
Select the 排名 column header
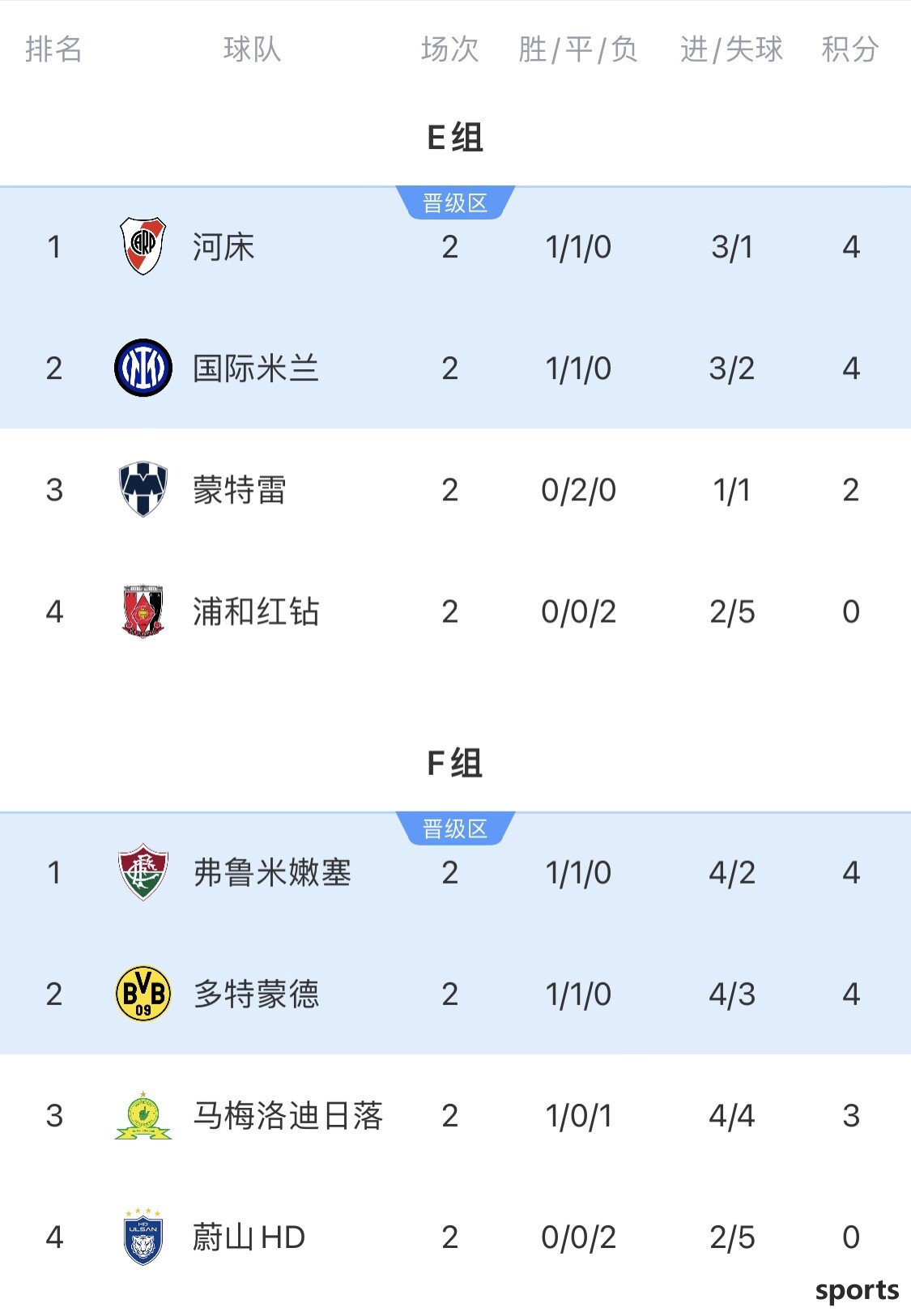[54, 49]
